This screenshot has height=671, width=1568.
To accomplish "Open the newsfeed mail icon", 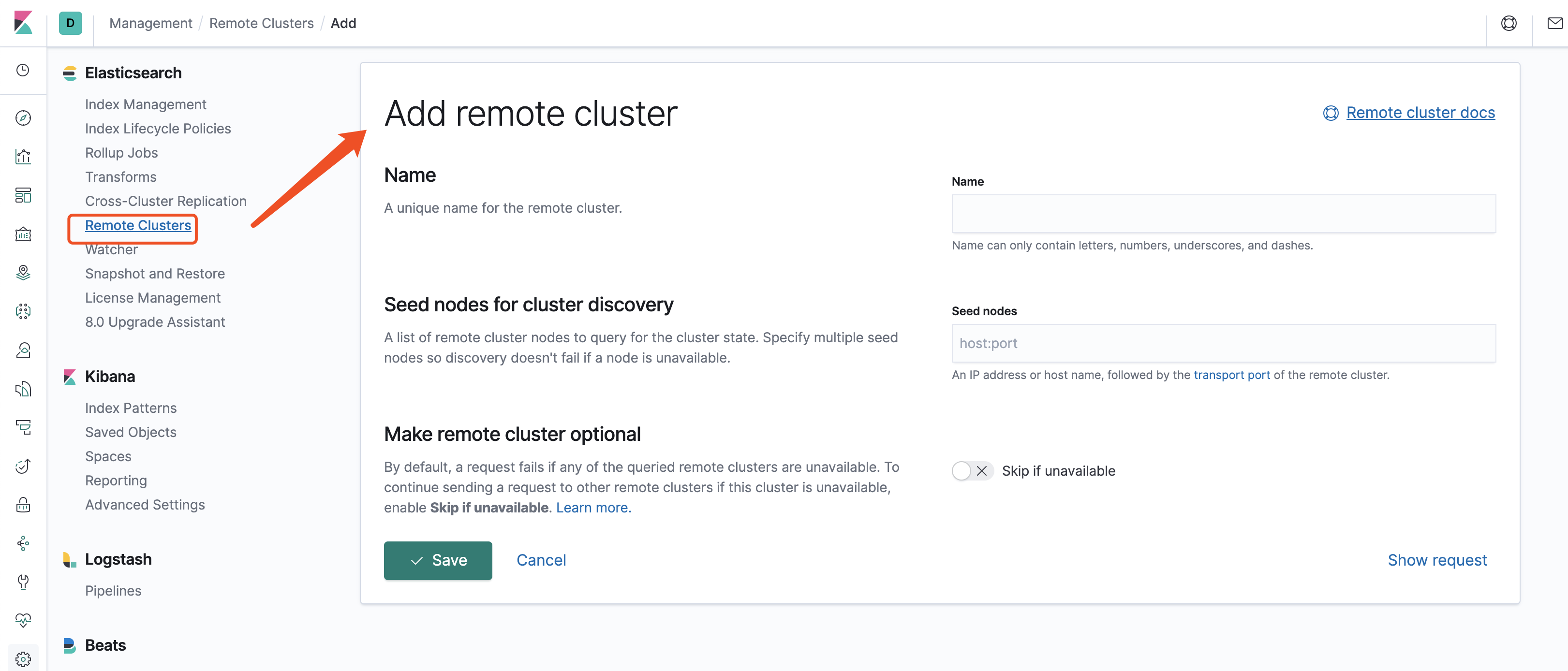I will (1554, 23).
